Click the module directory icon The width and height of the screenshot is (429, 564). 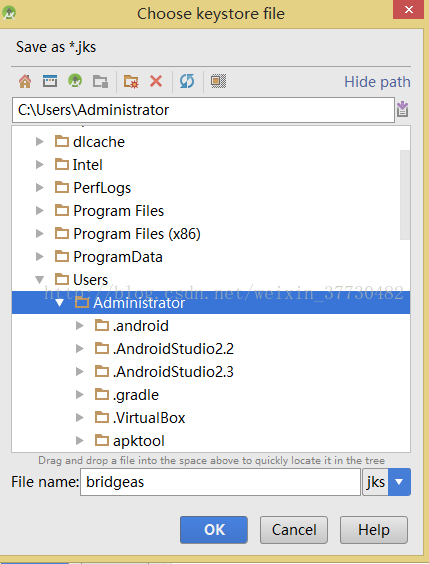pyautogui.click(x=100, y=82)
